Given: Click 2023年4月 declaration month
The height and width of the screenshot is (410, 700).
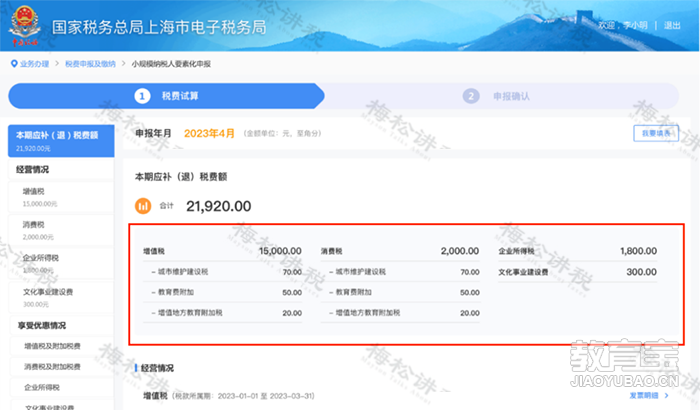Looking at the screenshot, I should coord(209,133).
